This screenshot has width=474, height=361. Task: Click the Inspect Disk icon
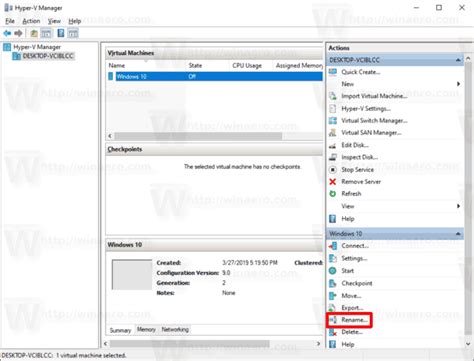(333, 157)
